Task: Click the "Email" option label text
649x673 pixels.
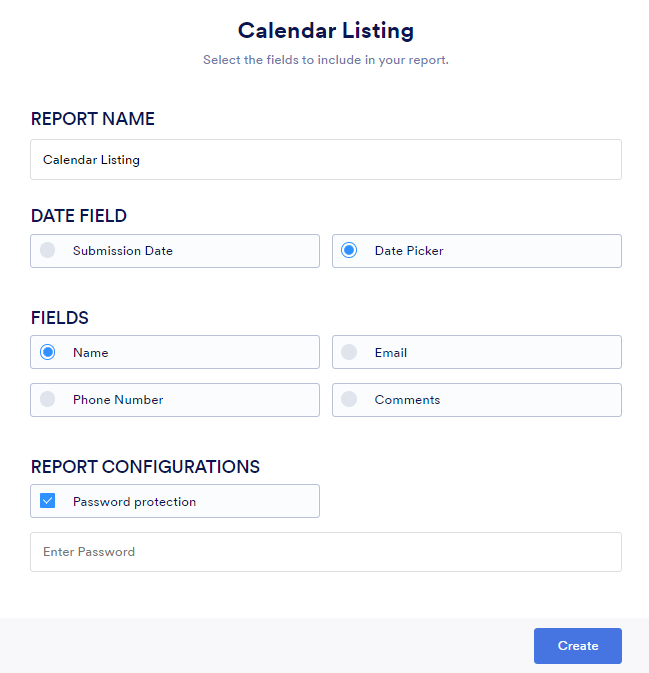Action: [x=391, y=352]
